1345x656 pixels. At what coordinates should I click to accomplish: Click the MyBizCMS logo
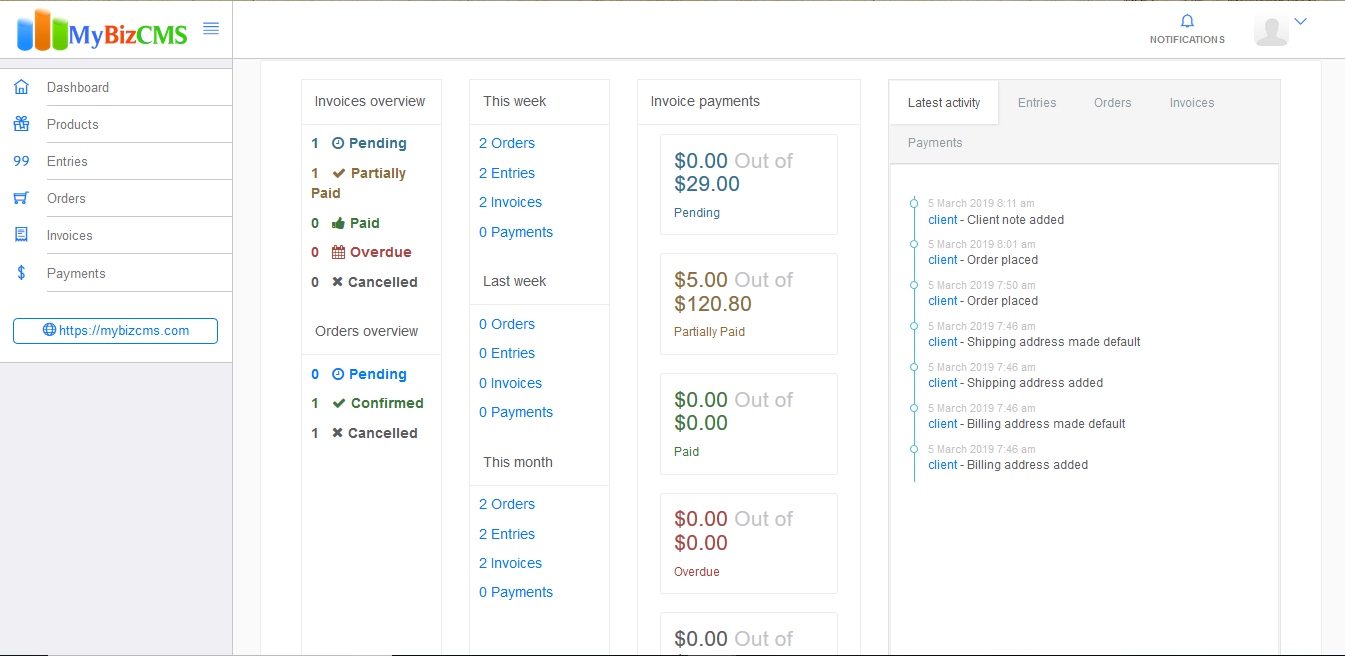click(102, 31)
